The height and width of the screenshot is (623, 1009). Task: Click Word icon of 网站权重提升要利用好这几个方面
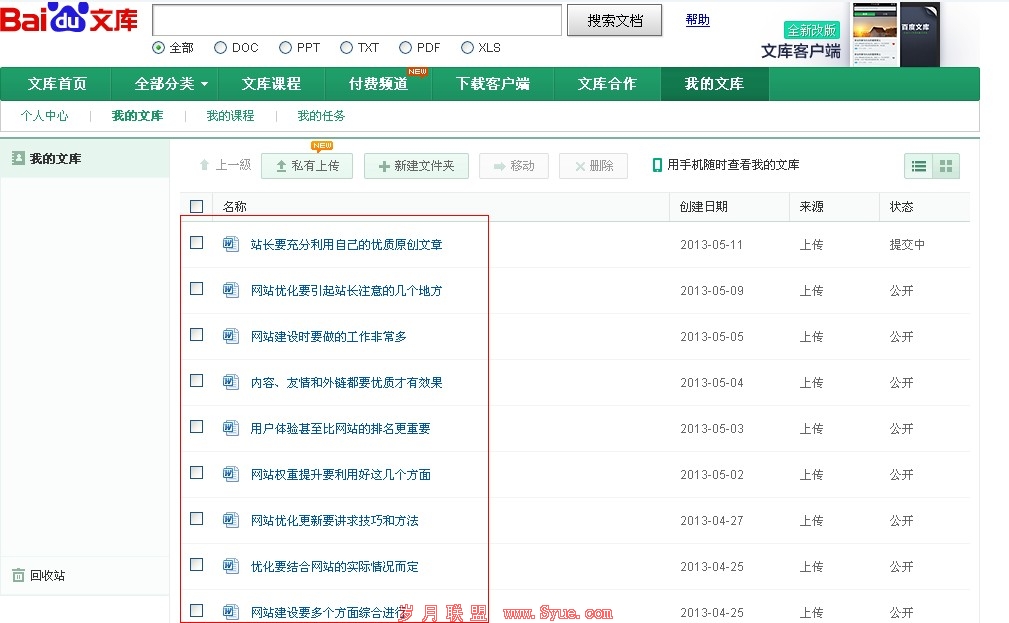pyautogui.click(x=230, y=474)
